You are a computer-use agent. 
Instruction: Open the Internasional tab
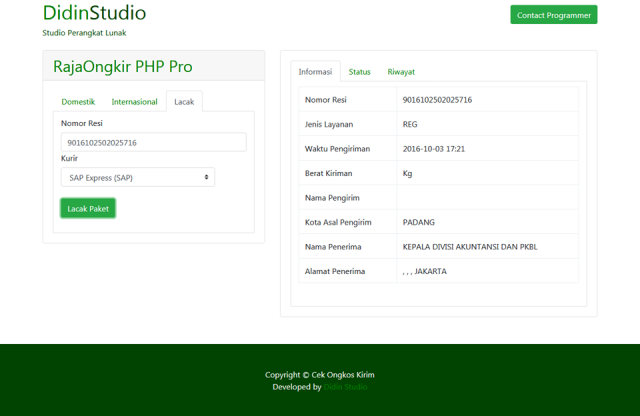pyautogui.click(x=134, y=102)
